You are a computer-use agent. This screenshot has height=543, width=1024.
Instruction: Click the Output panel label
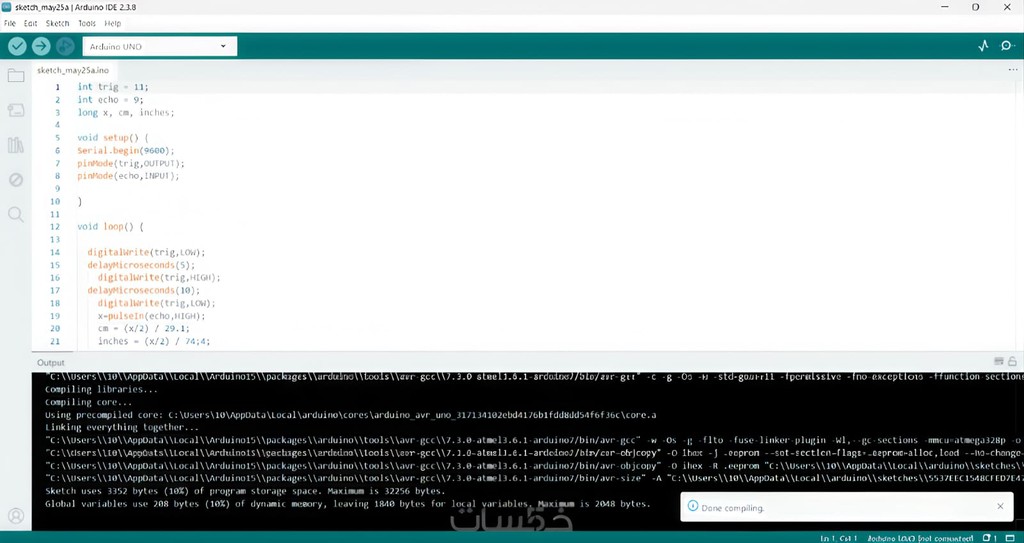tap(50, 363)
